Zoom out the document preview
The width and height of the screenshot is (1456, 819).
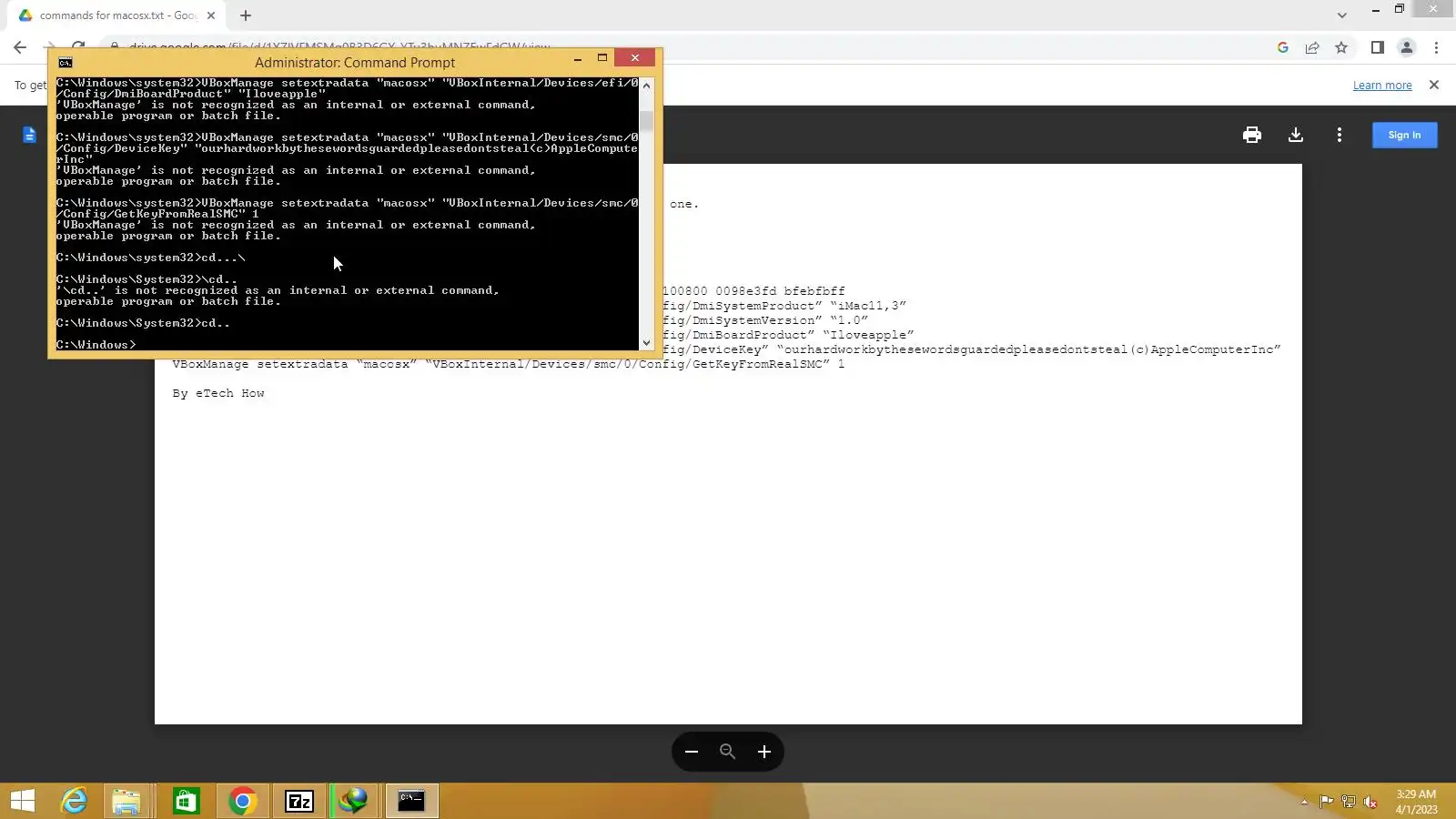pyautogui.click(x=692, y=752)
